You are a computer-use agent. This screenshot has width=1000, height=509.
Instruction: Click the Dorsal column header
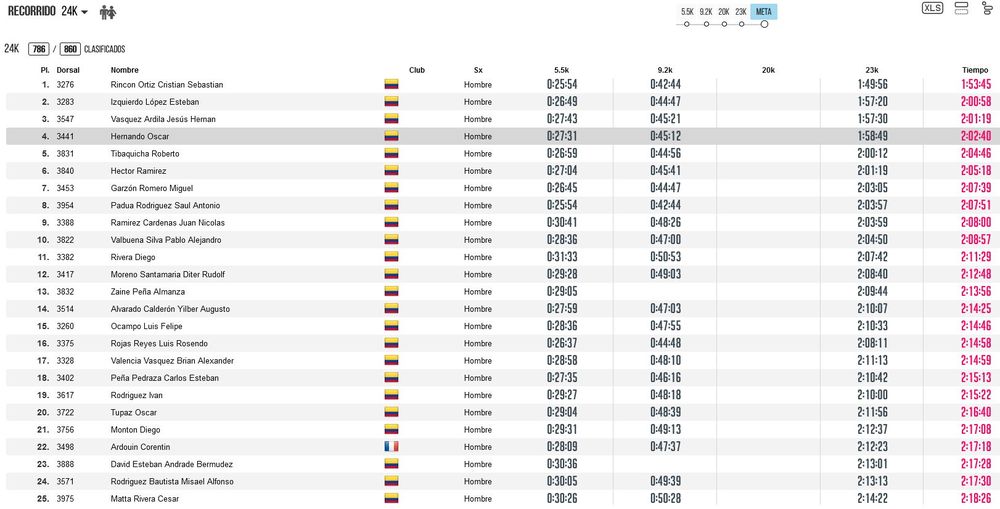tap(68, 70)
